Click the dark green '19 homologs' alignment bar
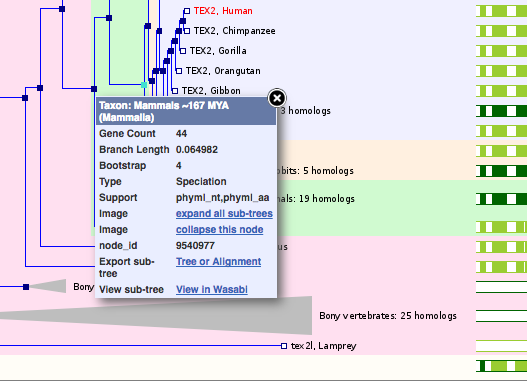The height and width of the screenshot is (381, 527). 501,199
